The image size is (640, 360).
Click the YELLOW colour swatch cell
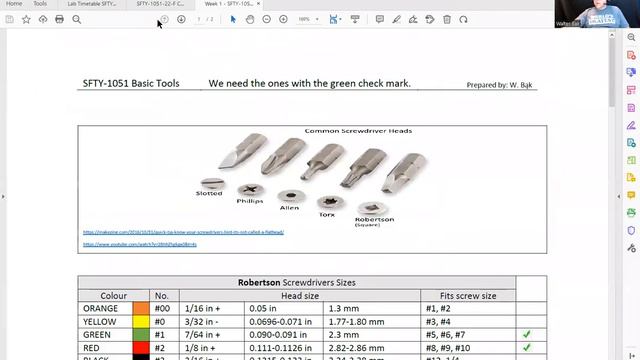141,322
